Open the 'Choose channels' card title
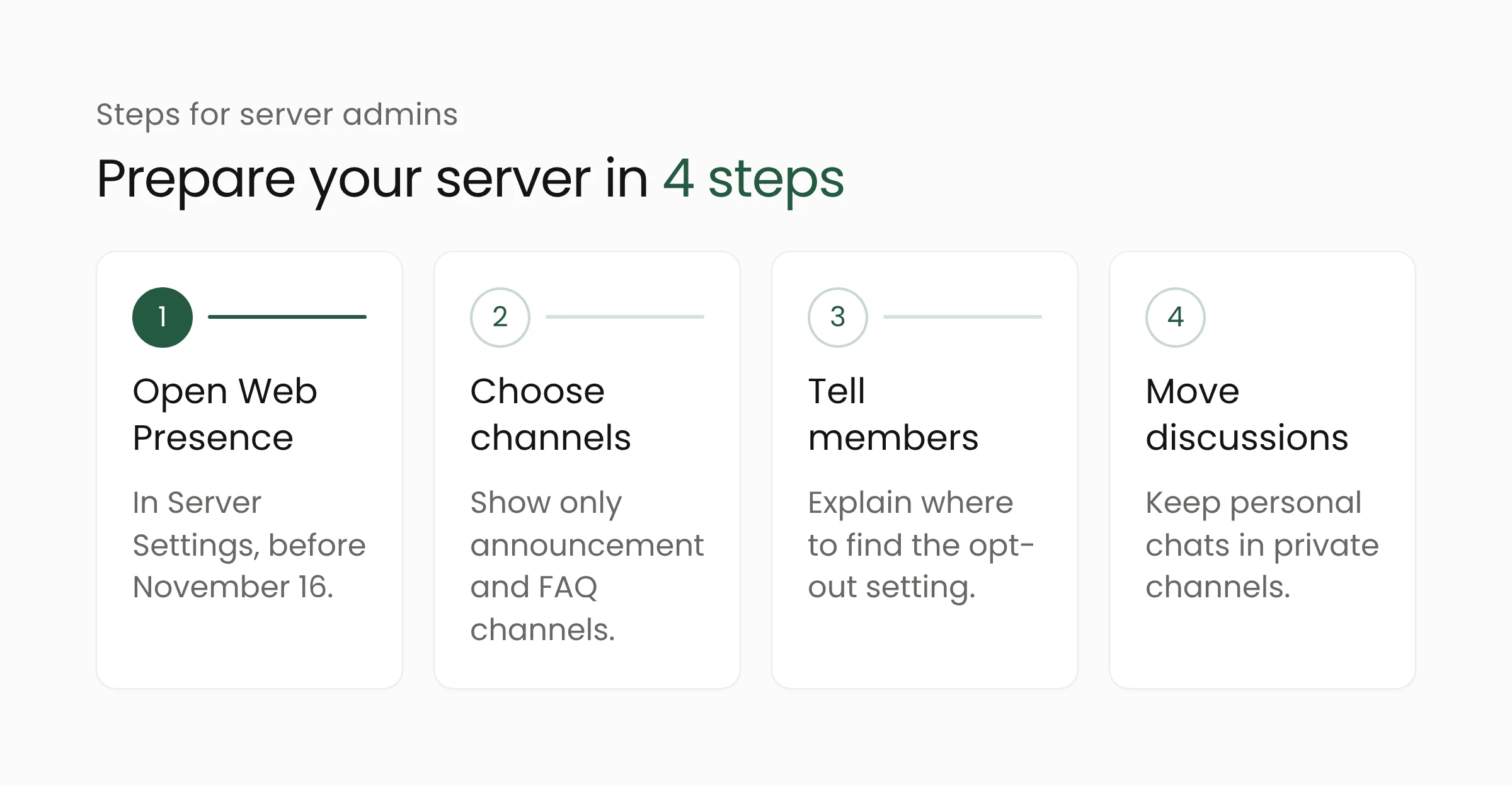 (x=551, y=414)
